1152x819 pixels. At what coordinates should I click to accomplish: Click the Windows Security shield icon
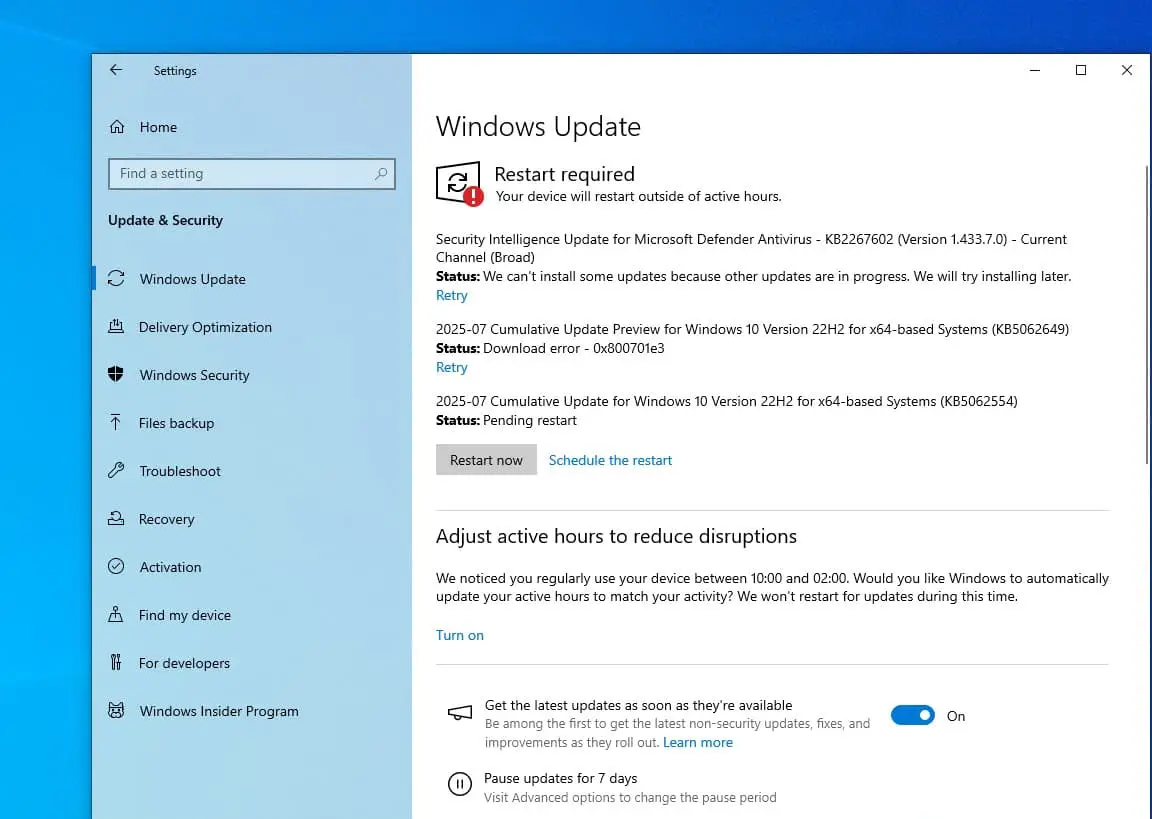point(116,374)
